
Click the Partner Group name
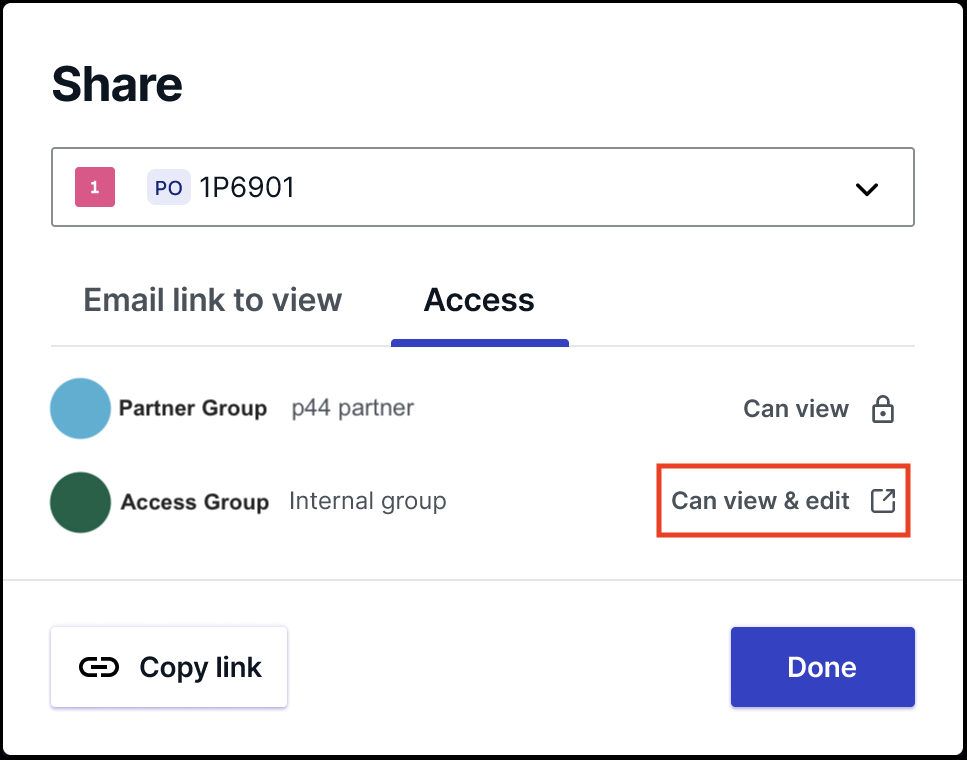pos(193,408)
